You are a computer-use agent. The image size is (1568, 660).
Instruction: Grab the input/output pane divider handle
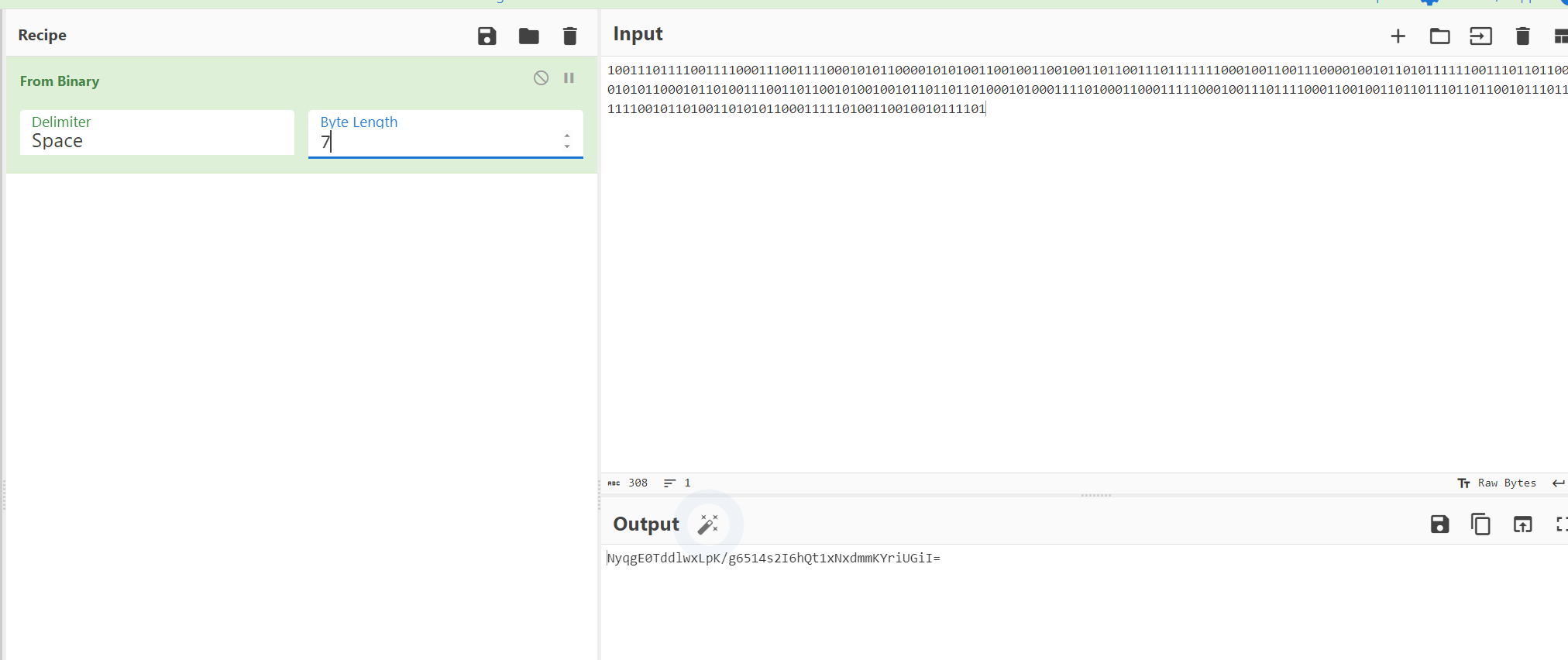(1095, 495)
